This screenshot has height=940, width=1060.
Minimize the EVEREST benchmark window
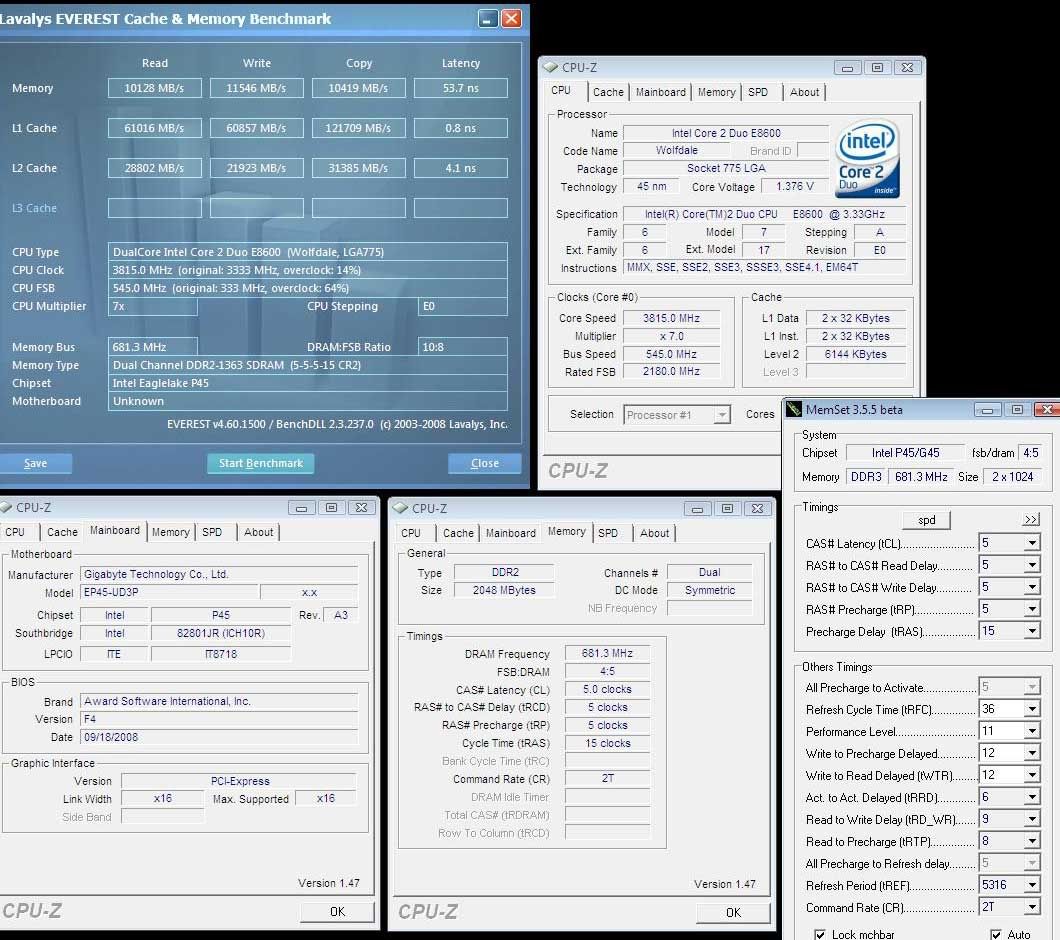coord(487,18)
